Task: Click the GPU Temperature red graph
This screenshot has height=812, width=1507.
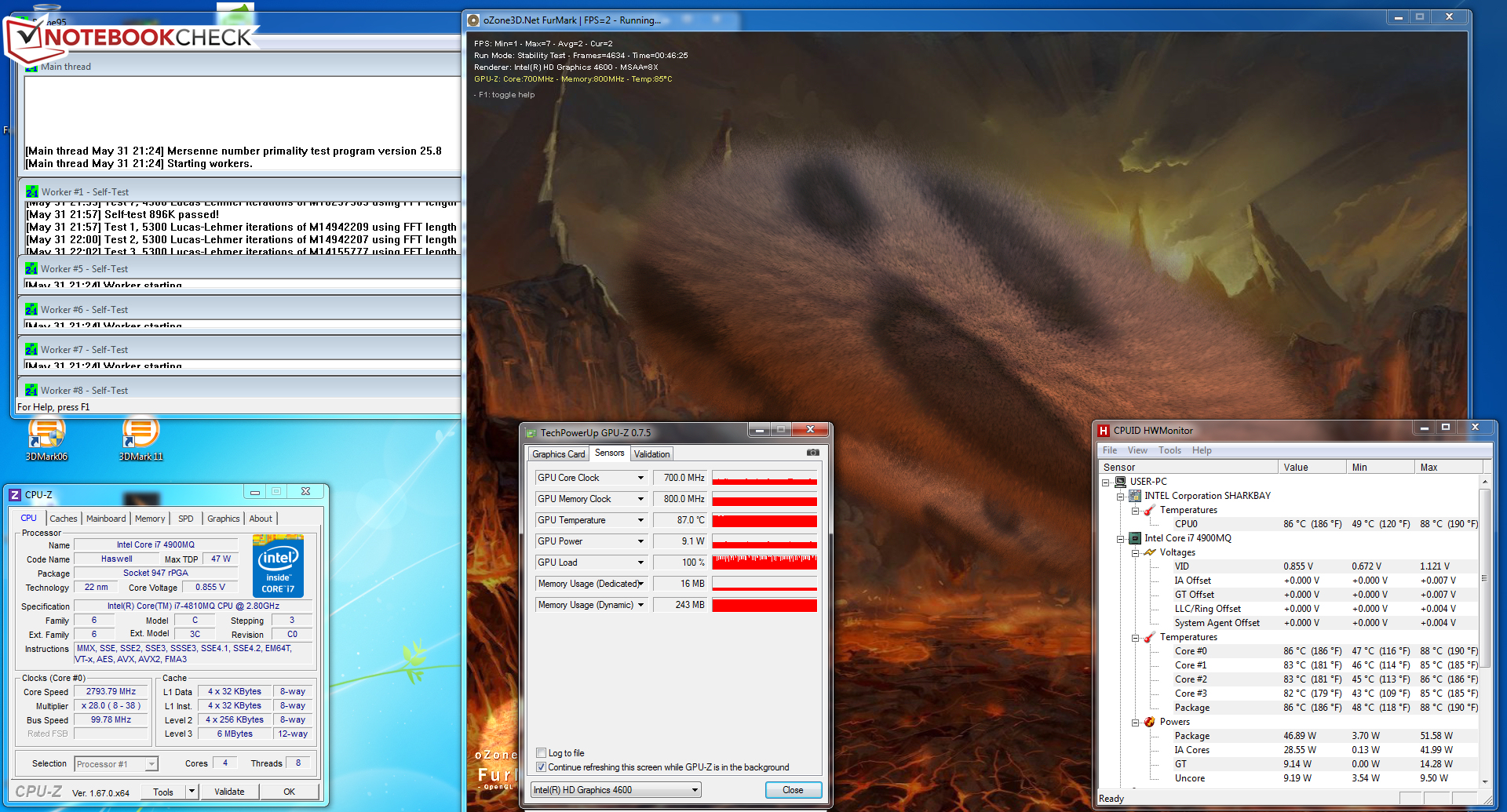Action: pos(764,520)
